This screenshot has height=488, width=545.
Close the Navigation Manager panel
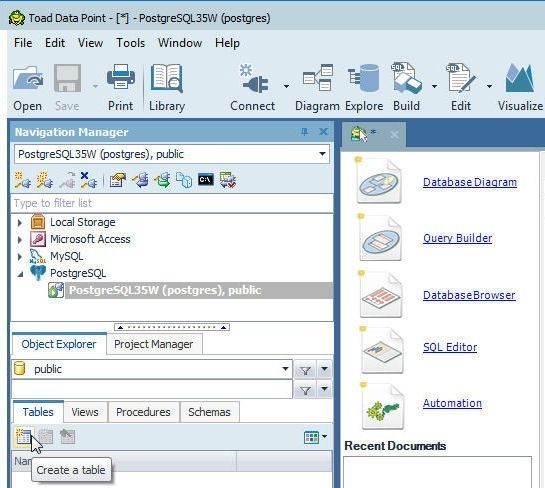pos(323,132)
